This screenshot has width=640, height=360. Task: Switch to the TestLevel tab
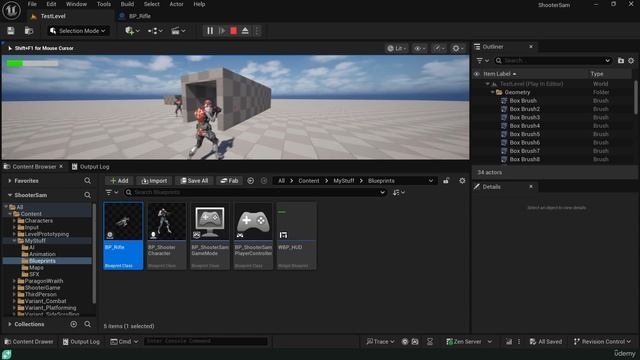[53, 16]
